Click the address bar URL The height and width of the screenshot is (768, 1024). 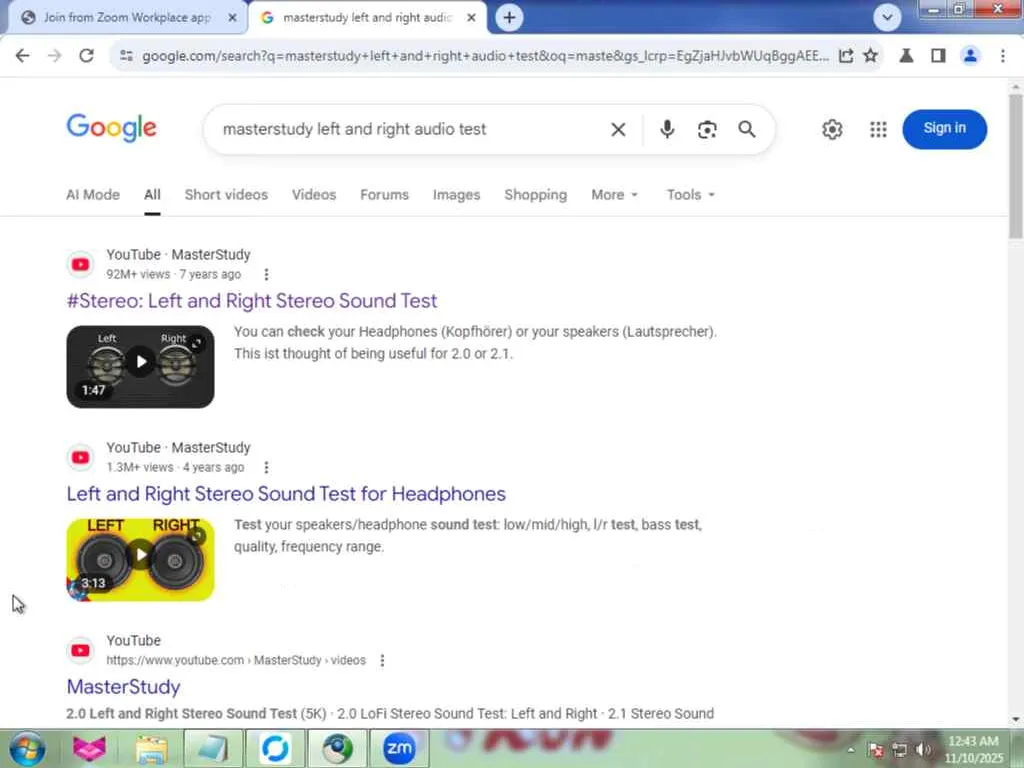tap(485, 56)
